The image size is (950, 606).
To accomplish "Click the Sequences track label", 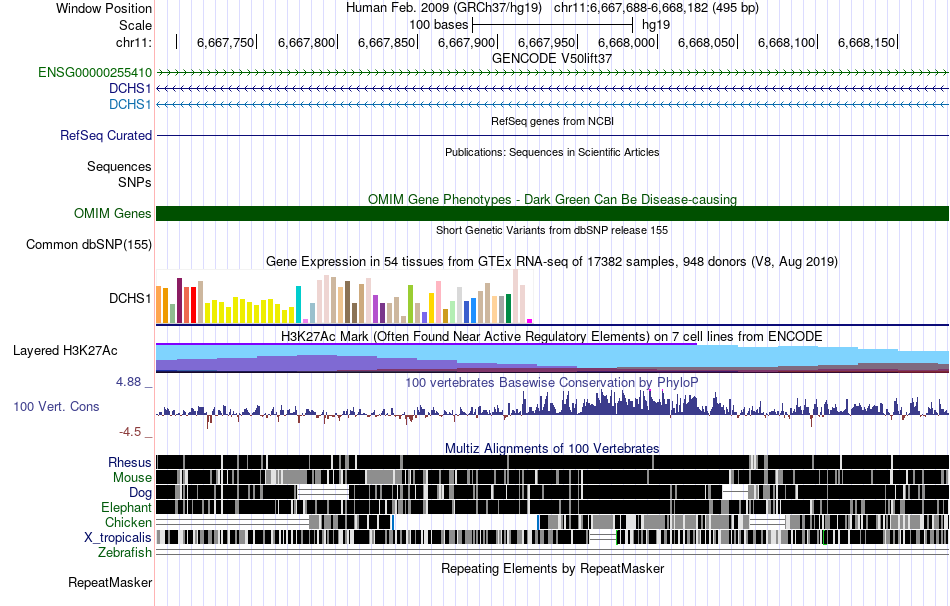I will 119,167.
